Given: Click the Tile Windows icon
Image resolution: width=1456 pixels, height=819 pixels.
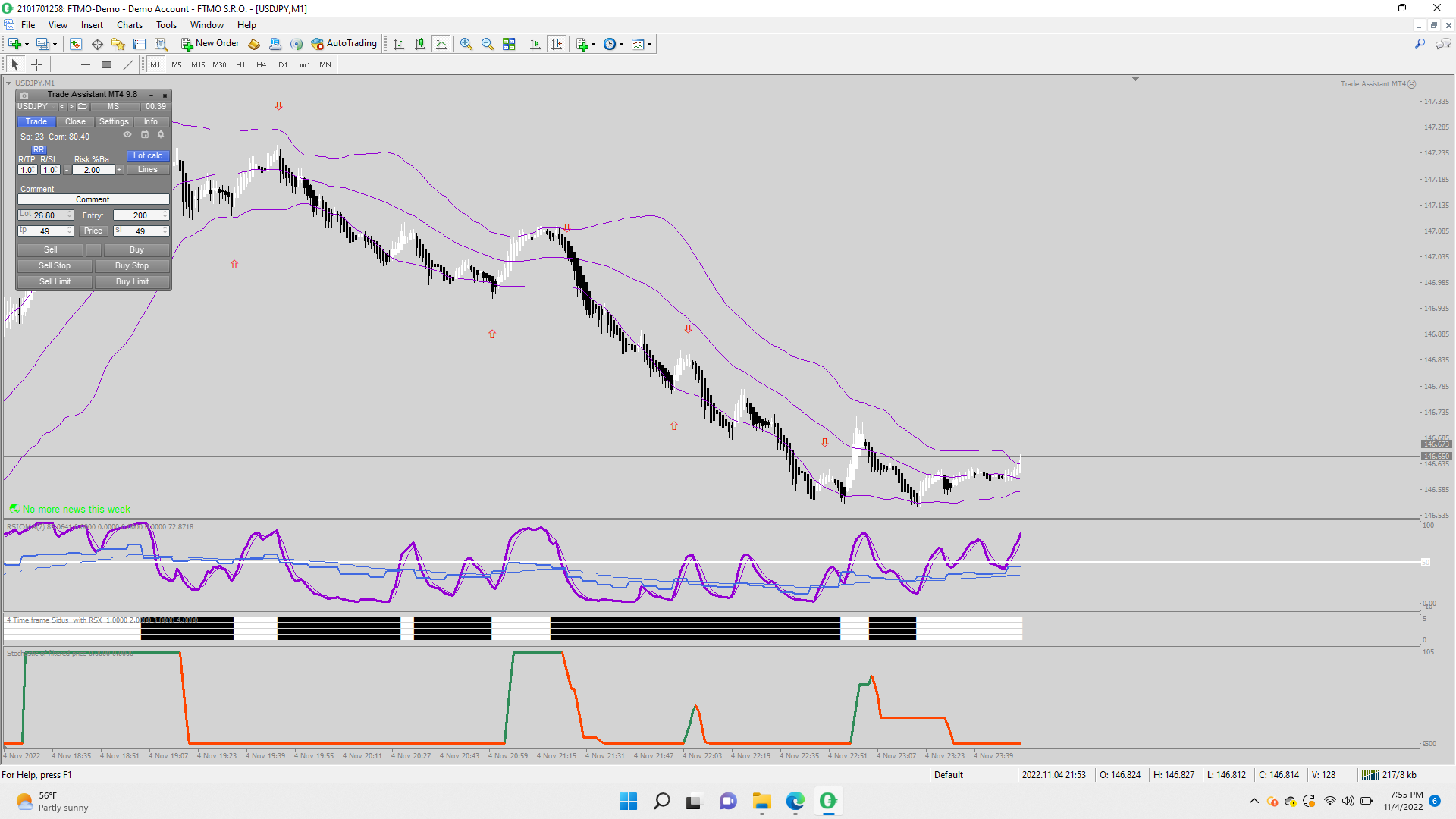Looking at the screenshot, I should pyautogui.click(x=509, y=44).
